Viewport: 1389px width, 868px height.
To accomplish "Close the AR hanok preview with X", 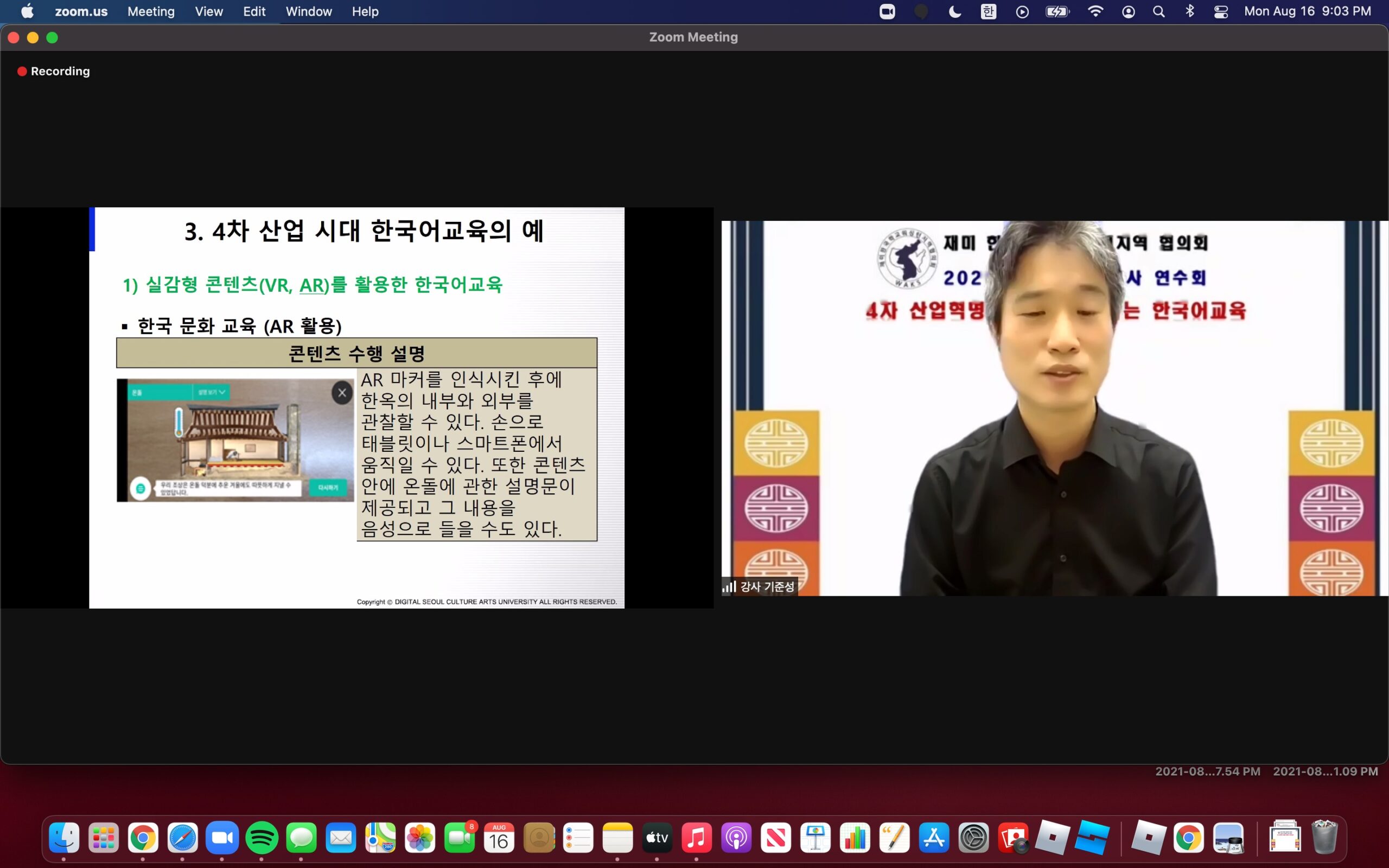I will pyautogui.click(x=342, y=393).
